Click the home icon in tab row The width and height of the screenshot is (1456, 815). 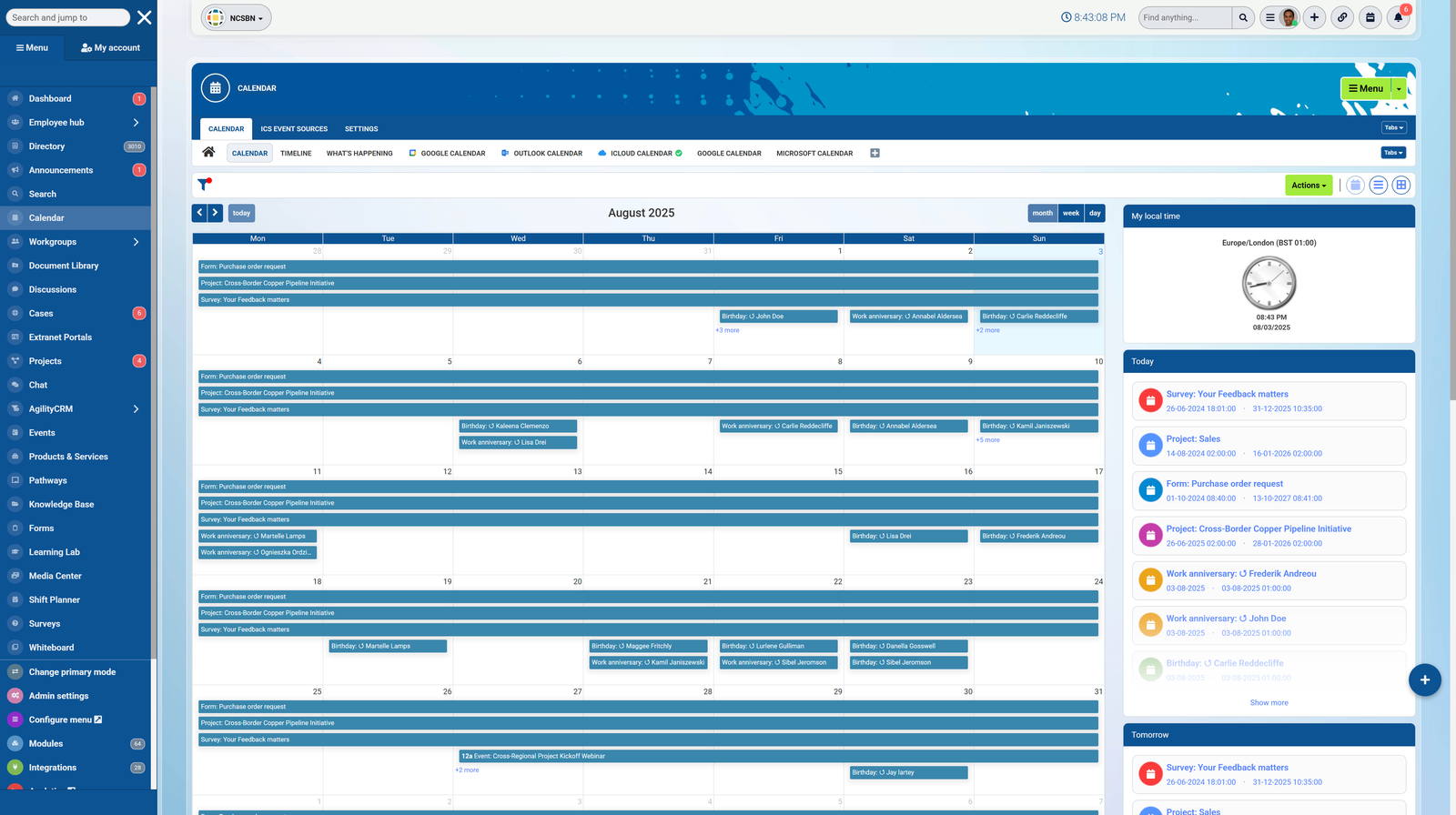click(208, 153)
